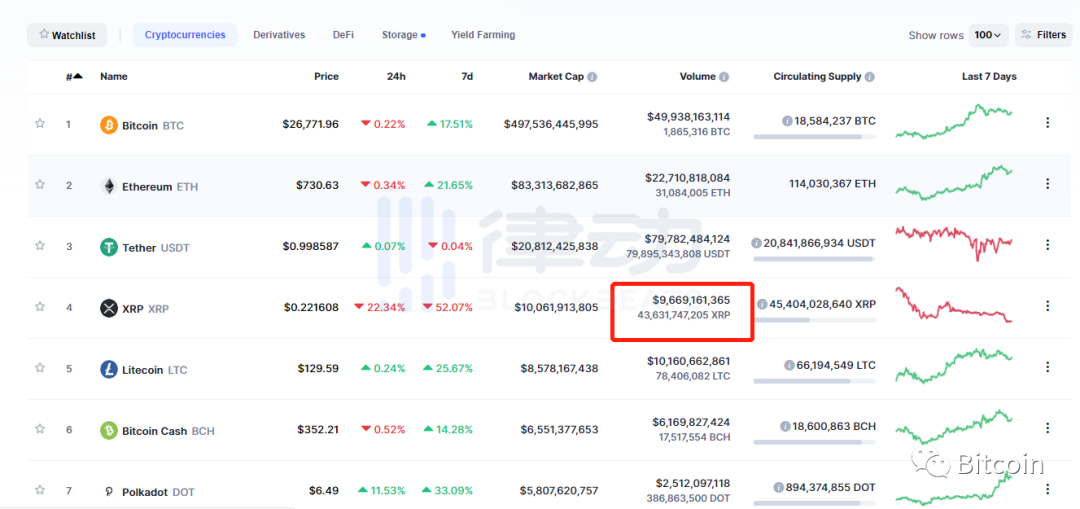This screenshot has width=1080, height=509.
Task: Click info icon beside XRP circulating supply
Action: click(x=762, y=304)
